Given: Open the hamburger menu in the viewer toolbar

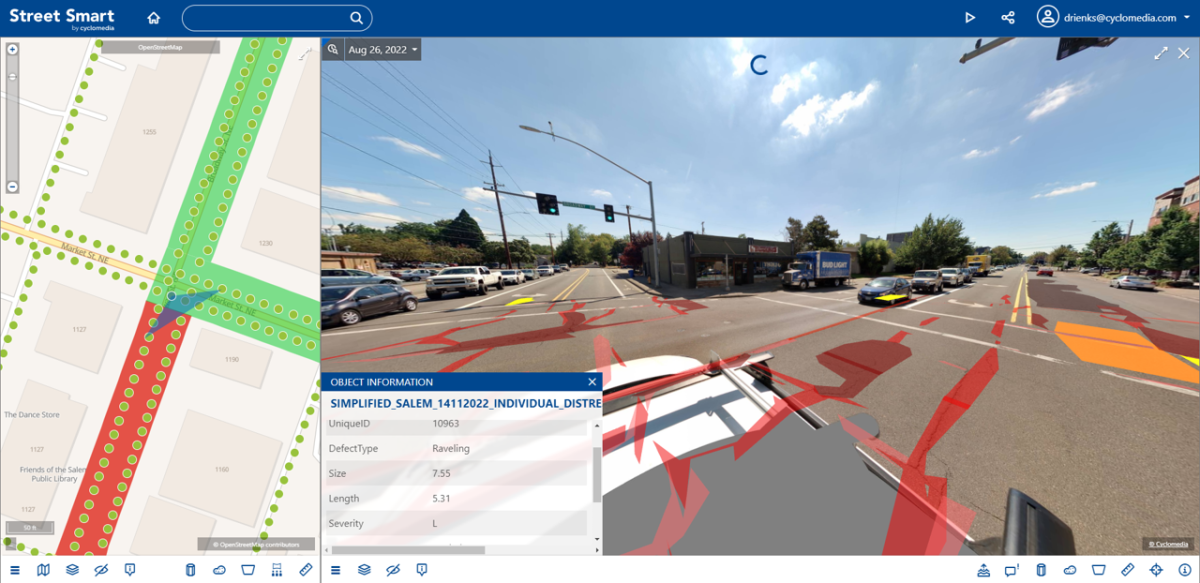Looking at the screenshot, I should pyautogui.click(x=334, y=570).
